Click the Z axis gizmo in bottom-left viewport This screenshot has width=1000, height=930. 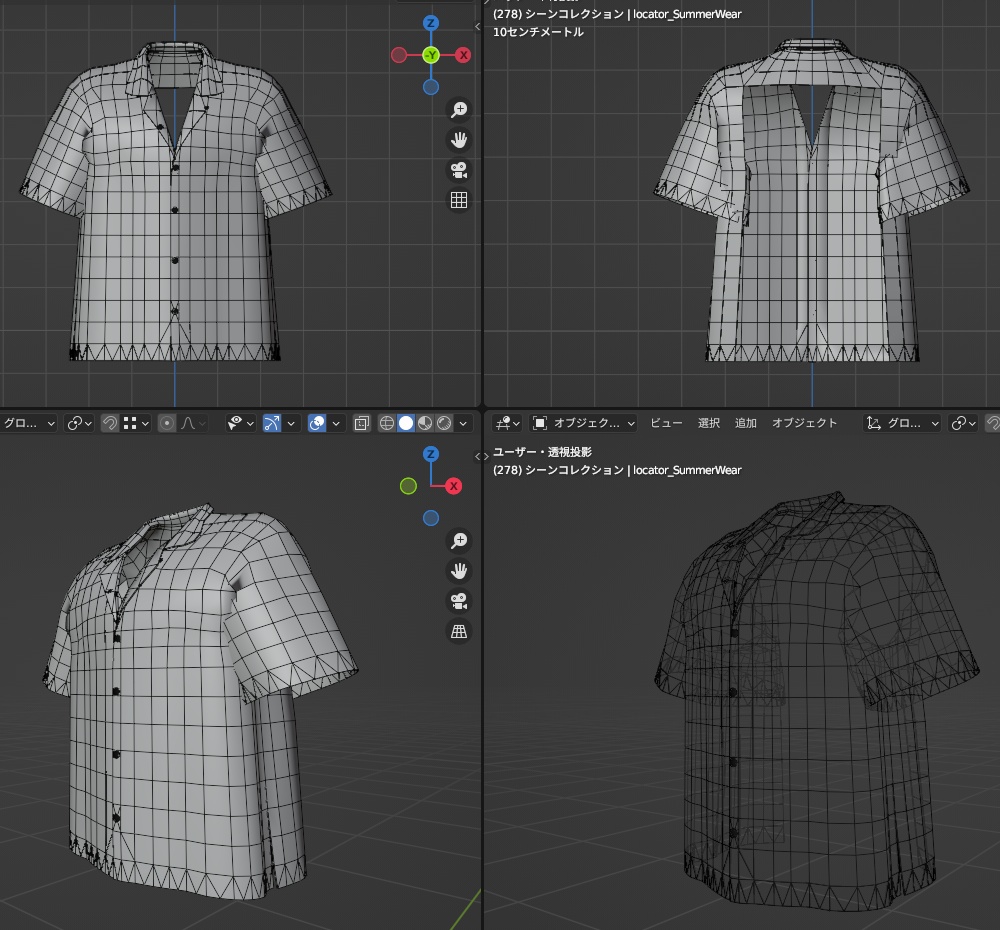tap(430, 454)
